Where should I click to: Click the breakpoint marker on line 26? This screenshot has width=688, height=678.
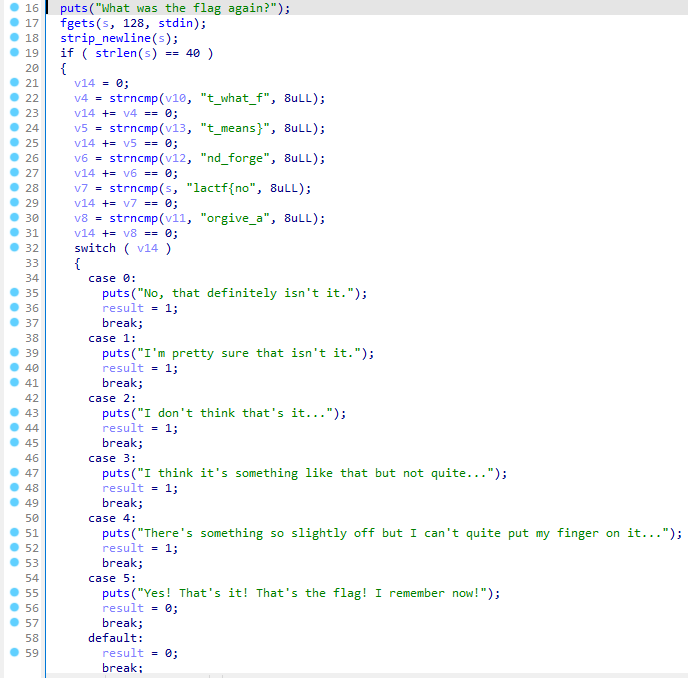click(x=14, y=157)
